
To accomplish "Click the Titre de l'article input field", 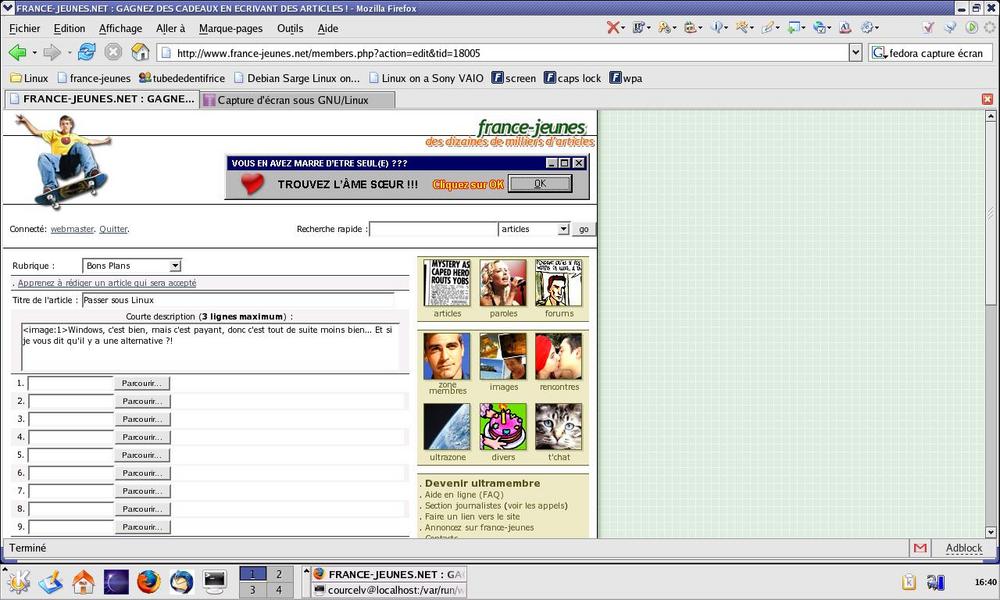I will click(x=238, y=300).
